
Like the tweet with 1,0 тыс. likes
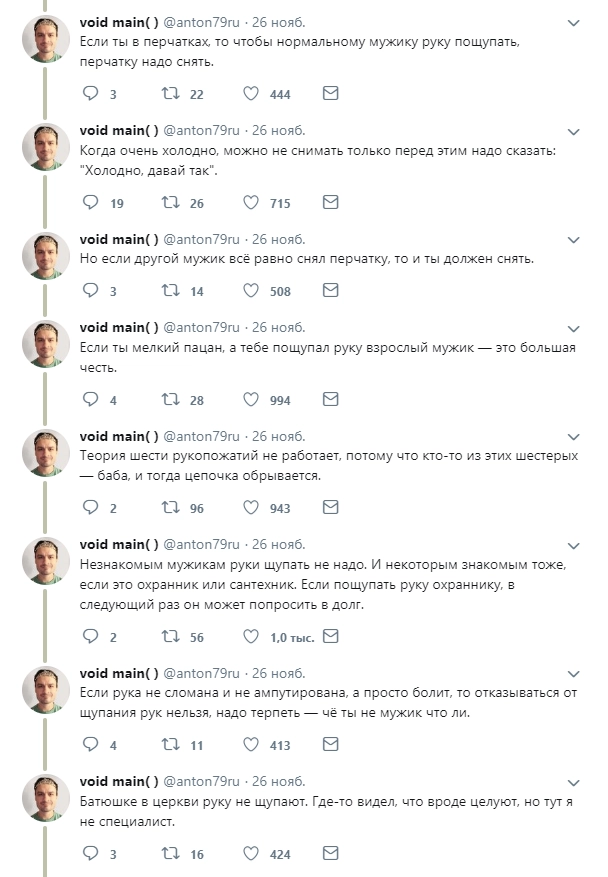[251, 637]
